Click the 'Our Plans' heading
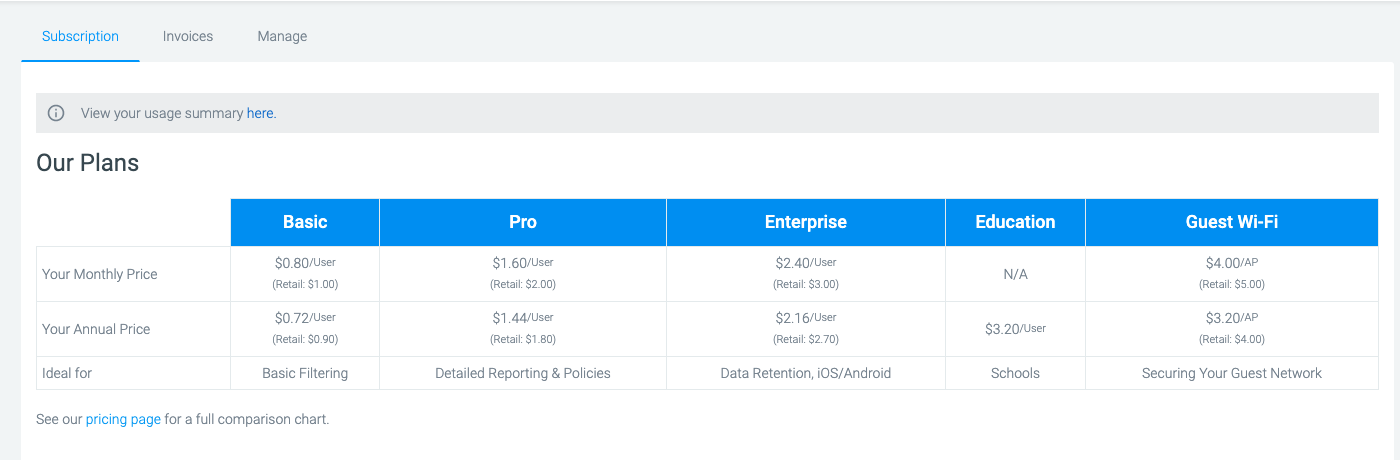The image size is (1400, 460). [x=88, y=163]
